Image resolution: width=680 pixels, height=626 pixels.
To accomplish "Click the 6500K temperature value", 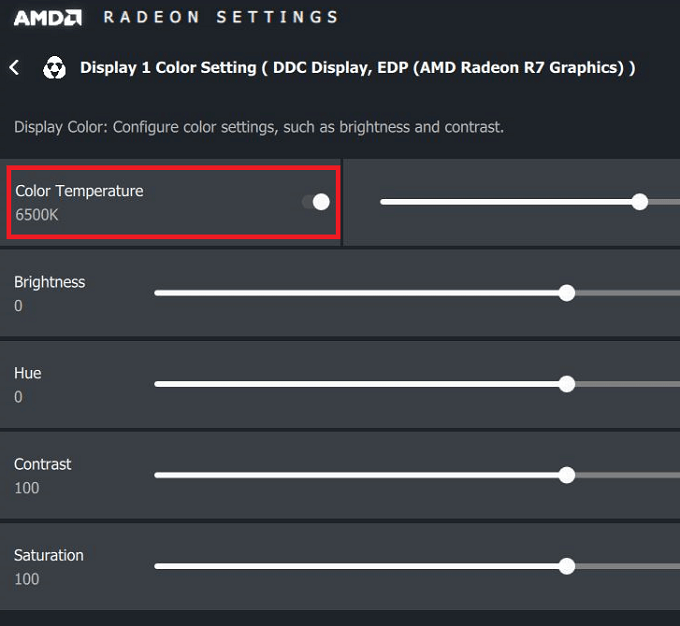I will (x=37, y=215).
